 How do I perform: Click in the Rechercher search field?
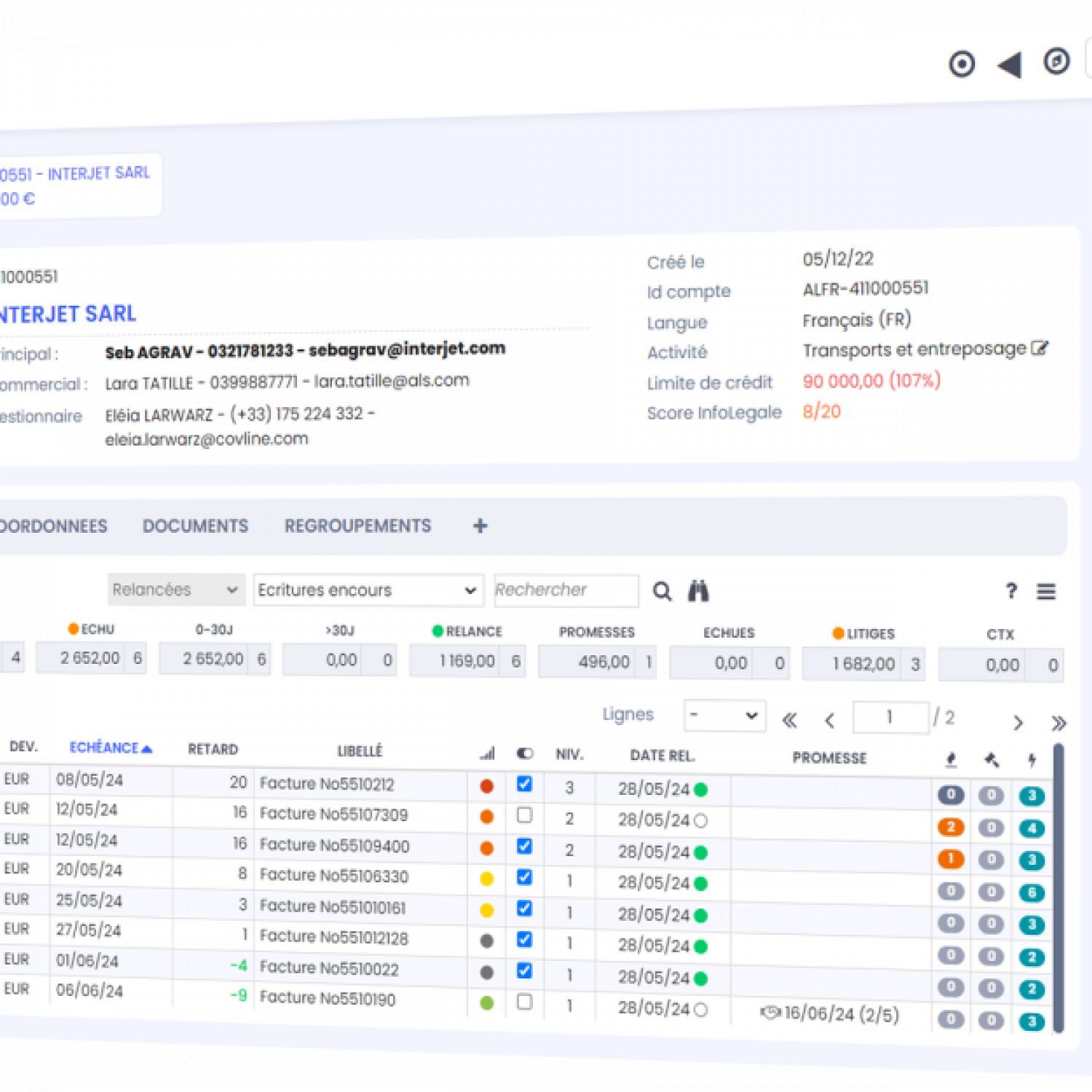(x=566, y=590)
